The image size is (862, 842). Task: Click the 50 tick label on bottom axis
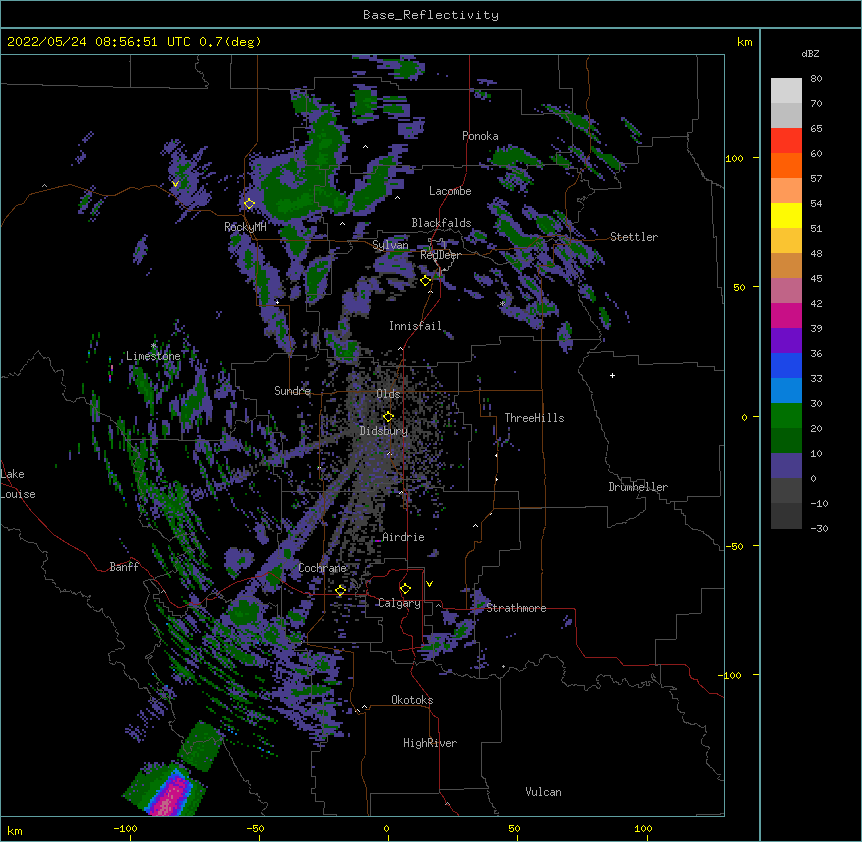(514, 828)
